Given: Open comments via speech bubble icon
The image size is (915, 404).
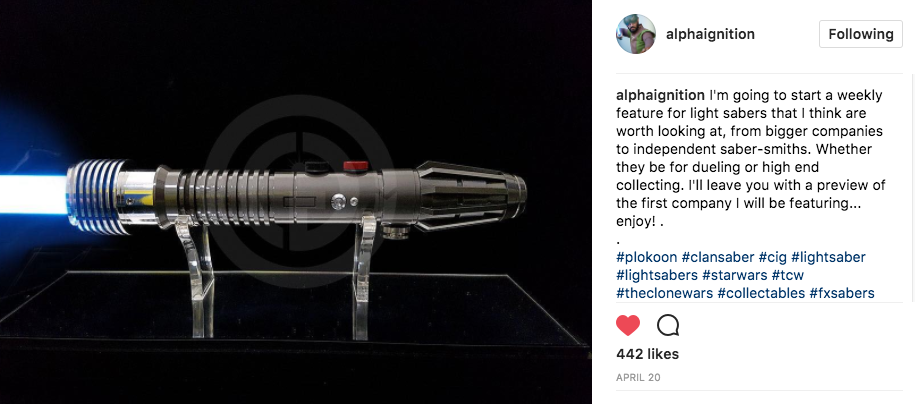Looking at the screenshot, I should click(x=668, y=325).
